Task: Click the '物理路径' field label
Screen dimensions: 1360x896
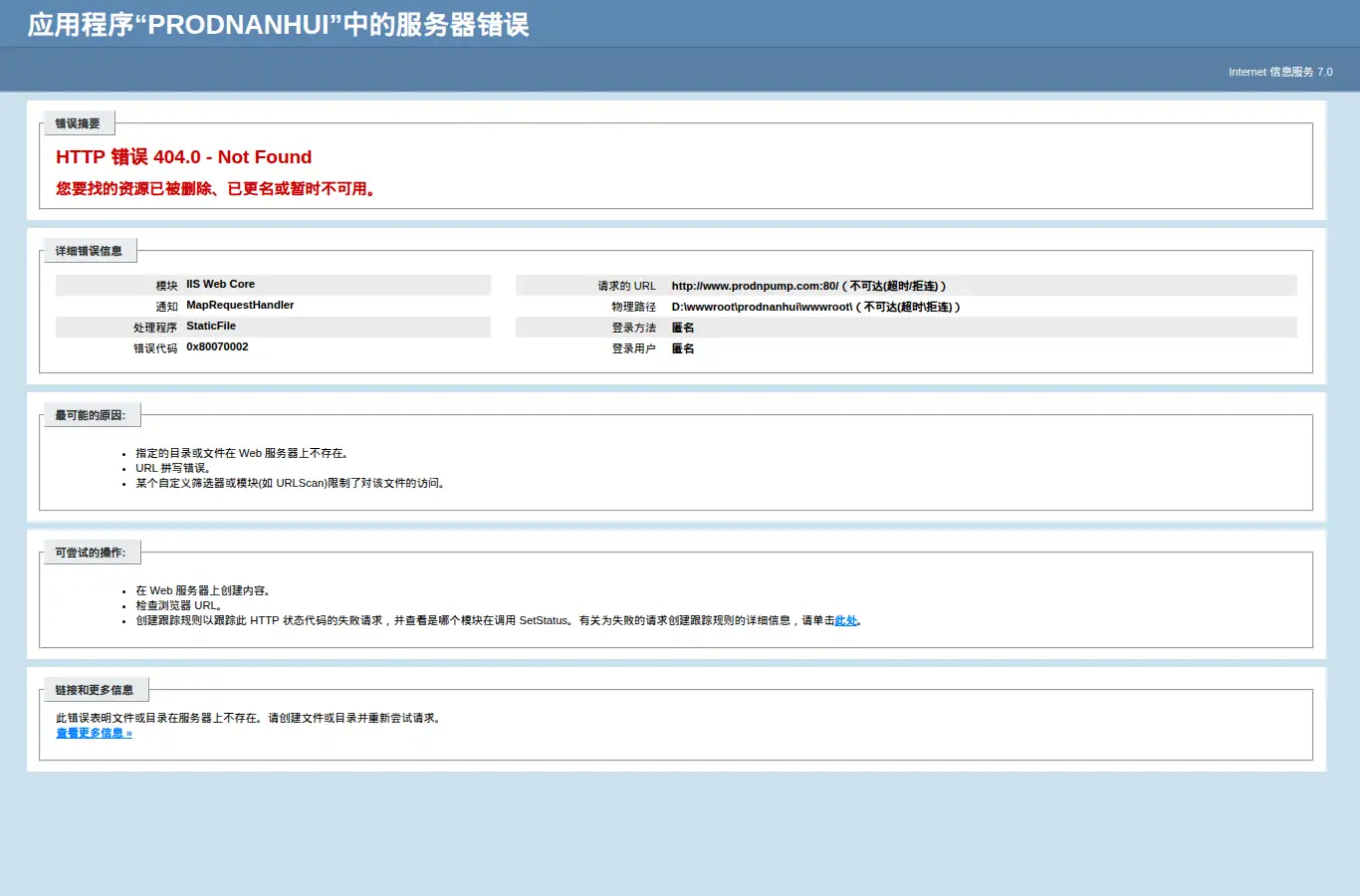Action: pos(633,307)
